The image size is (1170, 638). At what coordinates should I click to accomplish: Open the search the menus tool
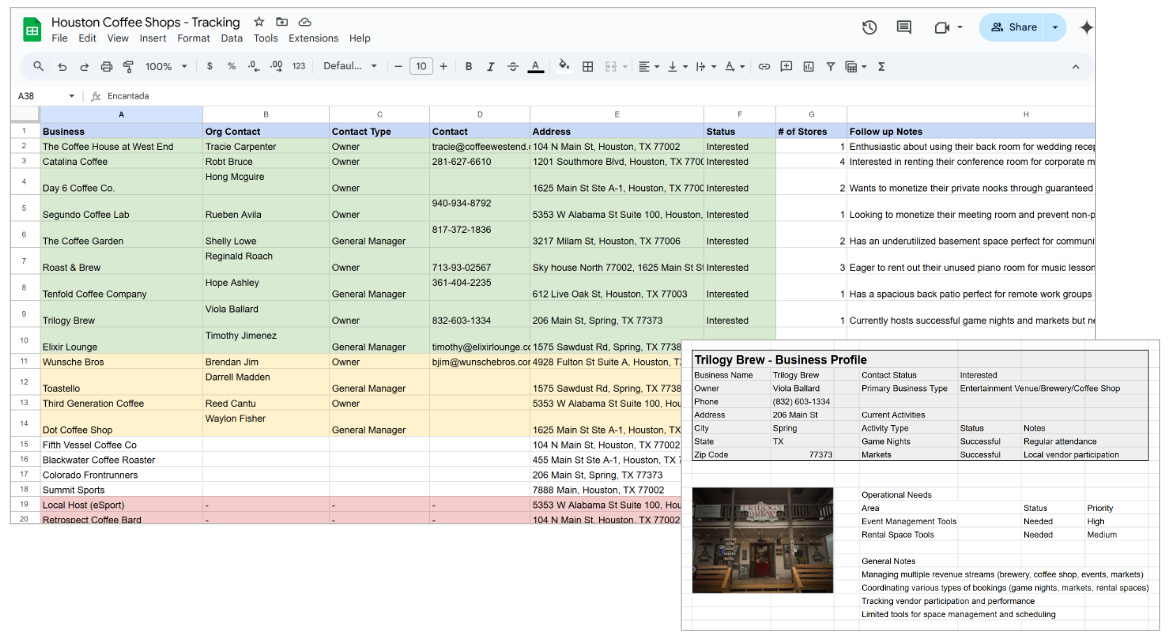click(x=38, y=66)
